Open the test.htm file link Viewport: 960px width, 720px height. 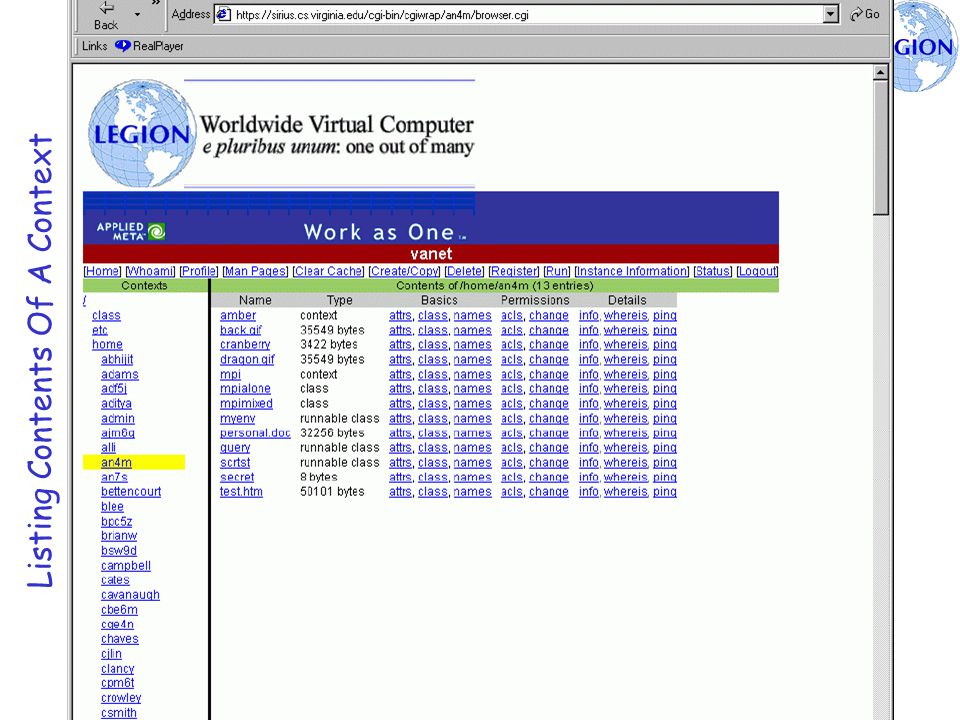(241, 492)
